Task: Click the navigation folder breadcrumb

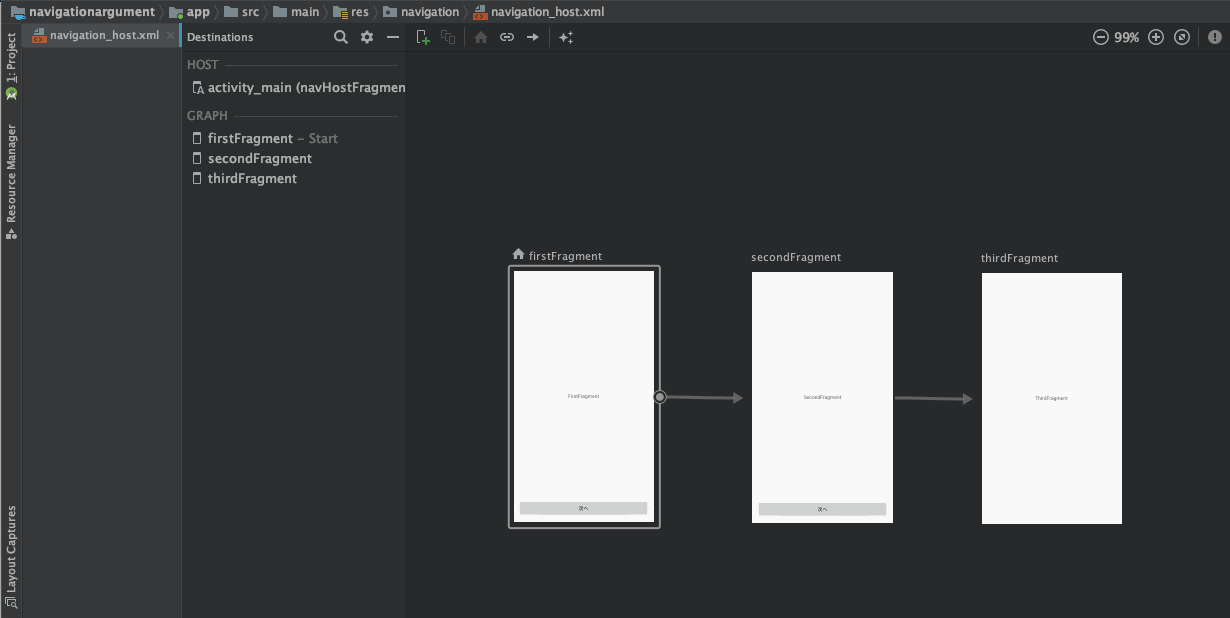Action: pos(421,12)
